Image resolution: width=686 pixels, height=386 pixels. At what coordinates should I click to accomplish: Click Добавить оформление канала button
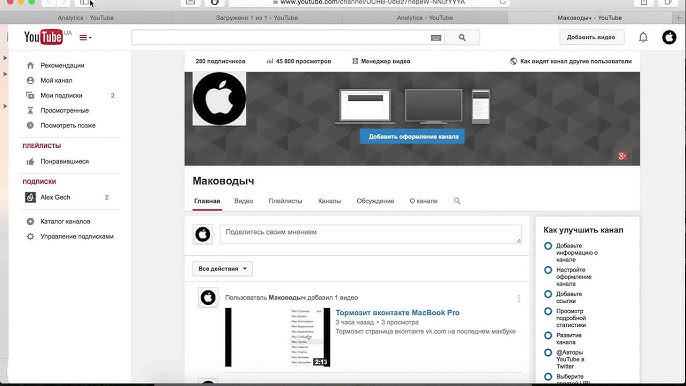pos(412,137)
